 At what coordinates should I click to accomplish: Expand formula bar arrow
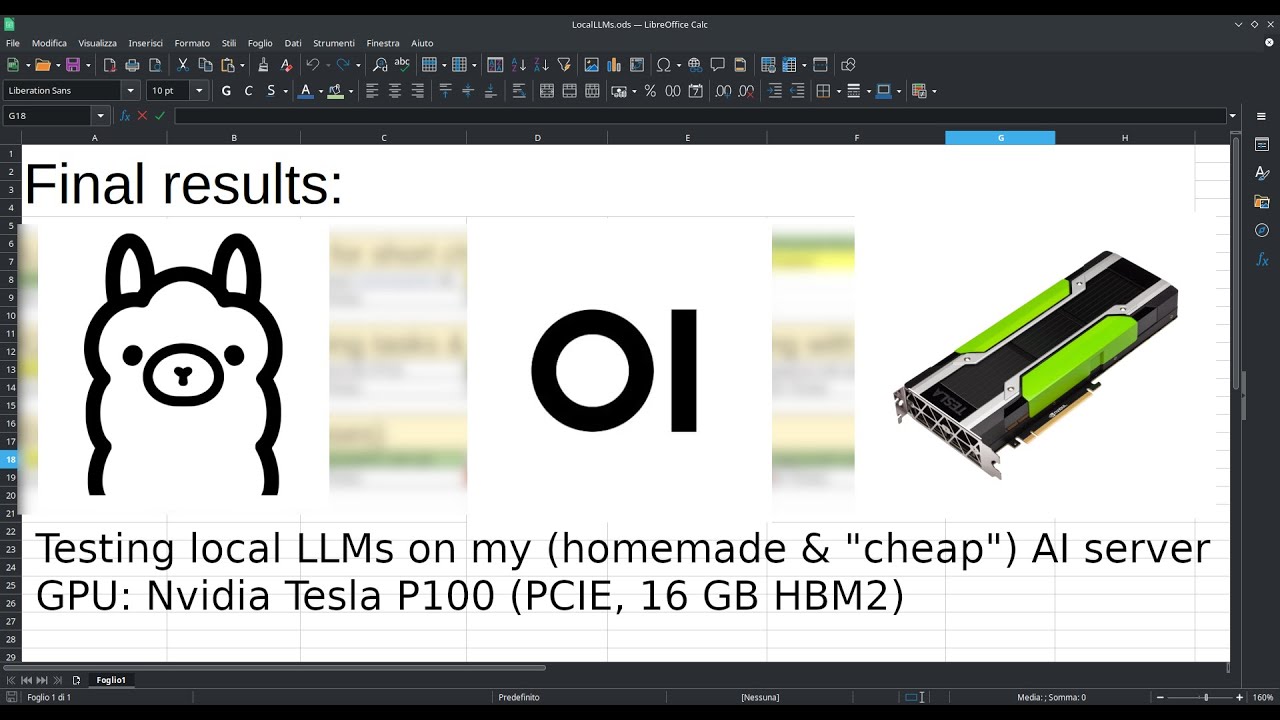[1232, 116]
